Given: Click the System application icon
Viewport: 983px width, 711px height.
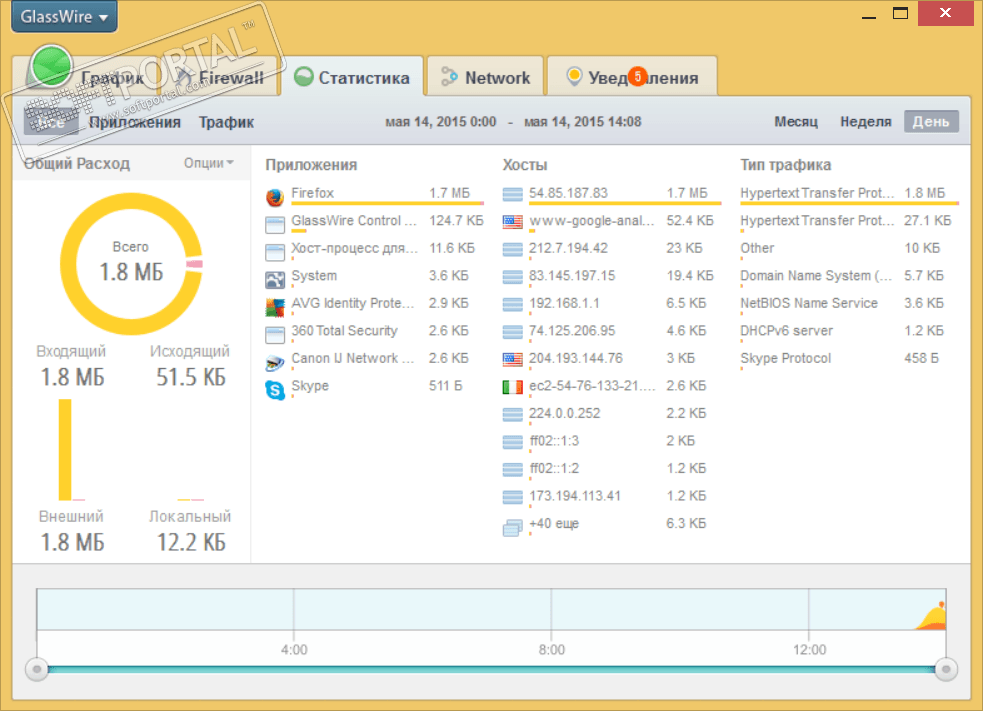Looking at the screenshot, I should pos(275,280).
